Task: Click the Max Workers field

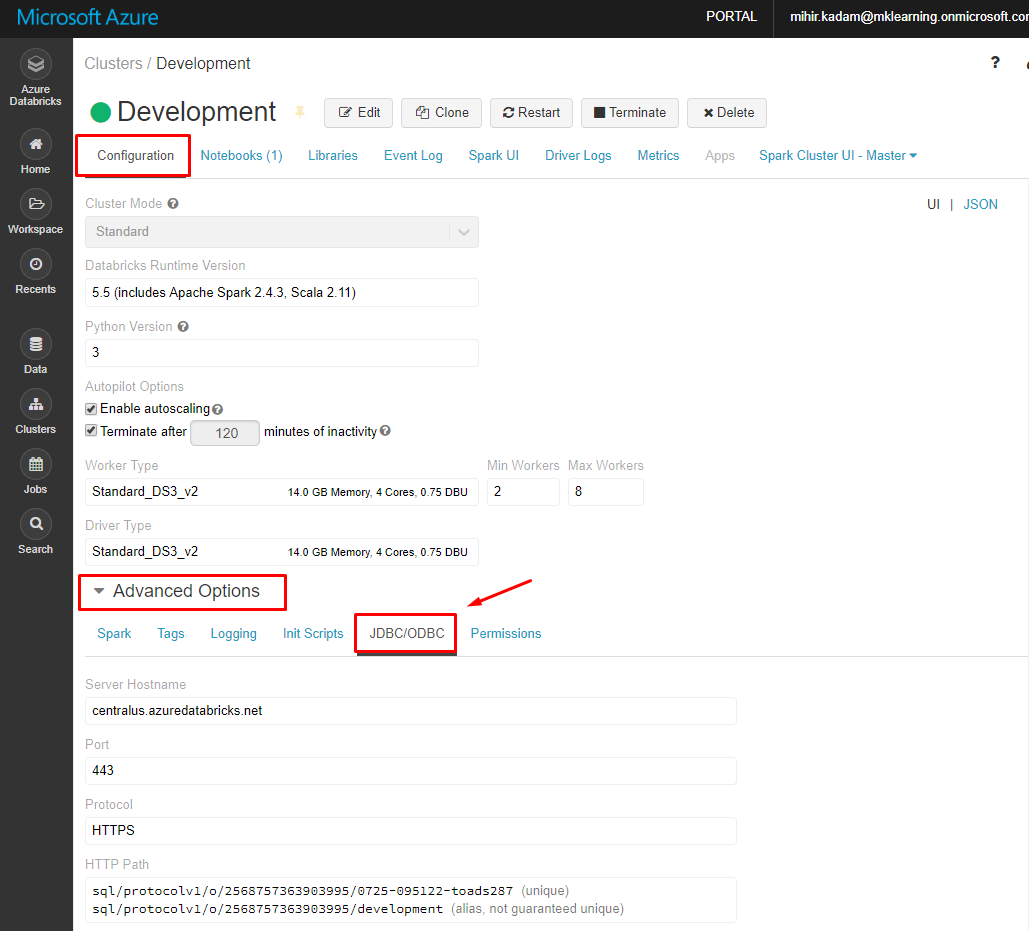Action: pyautogui.click(x=606, y=492)
